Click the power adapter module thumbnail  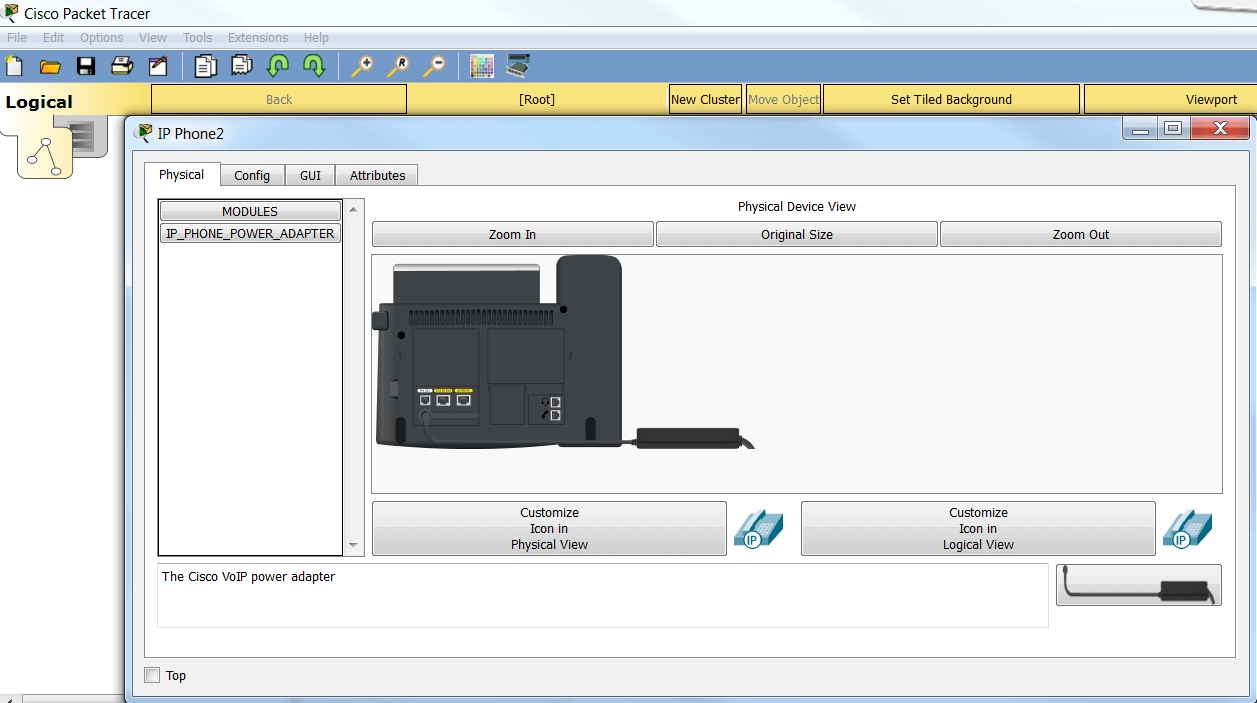[1138, 585]
